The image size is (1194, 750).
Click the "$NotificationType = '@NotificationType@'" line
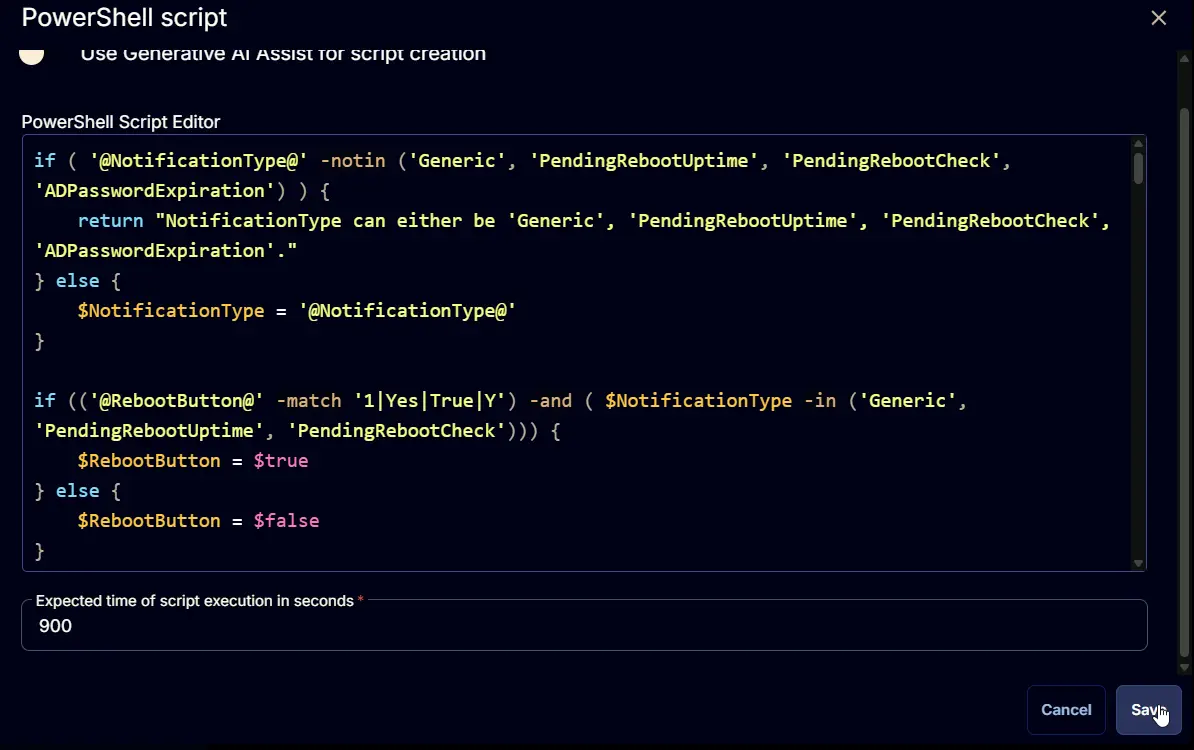click(x=296, y=311)
